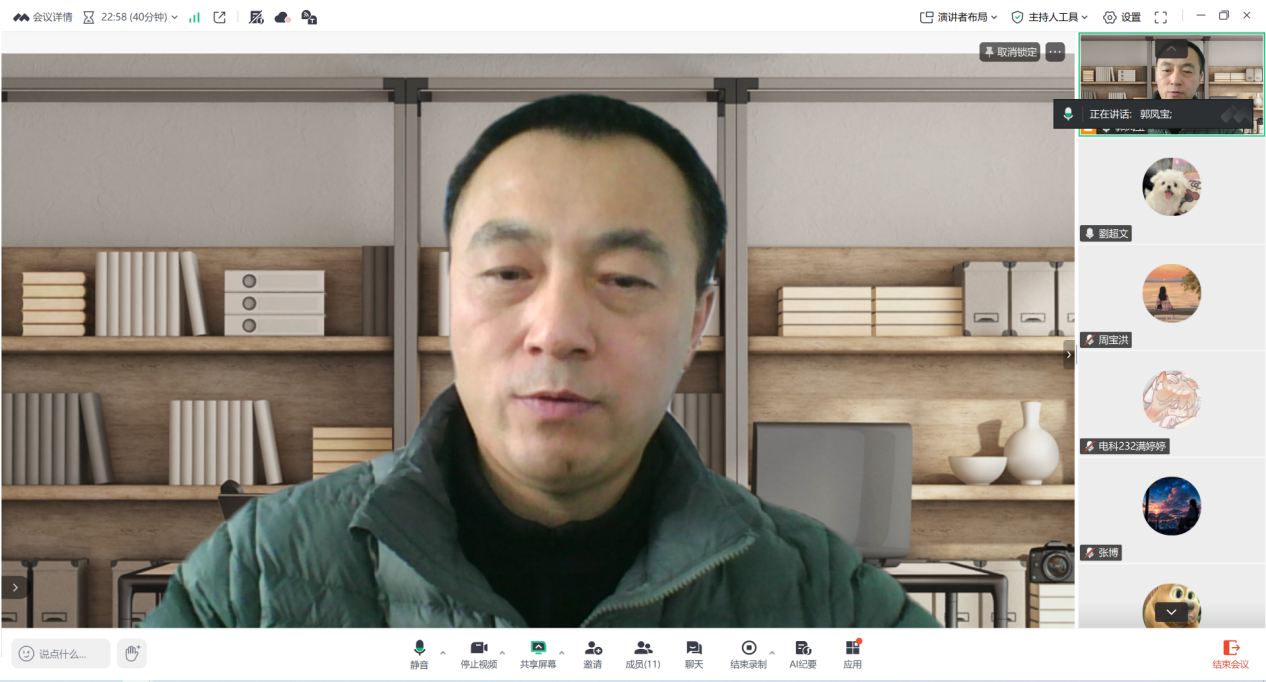Expand the 主持人工具 host tools dropdown
The height and width of the screenshot is (682, 1266).
1049,17
